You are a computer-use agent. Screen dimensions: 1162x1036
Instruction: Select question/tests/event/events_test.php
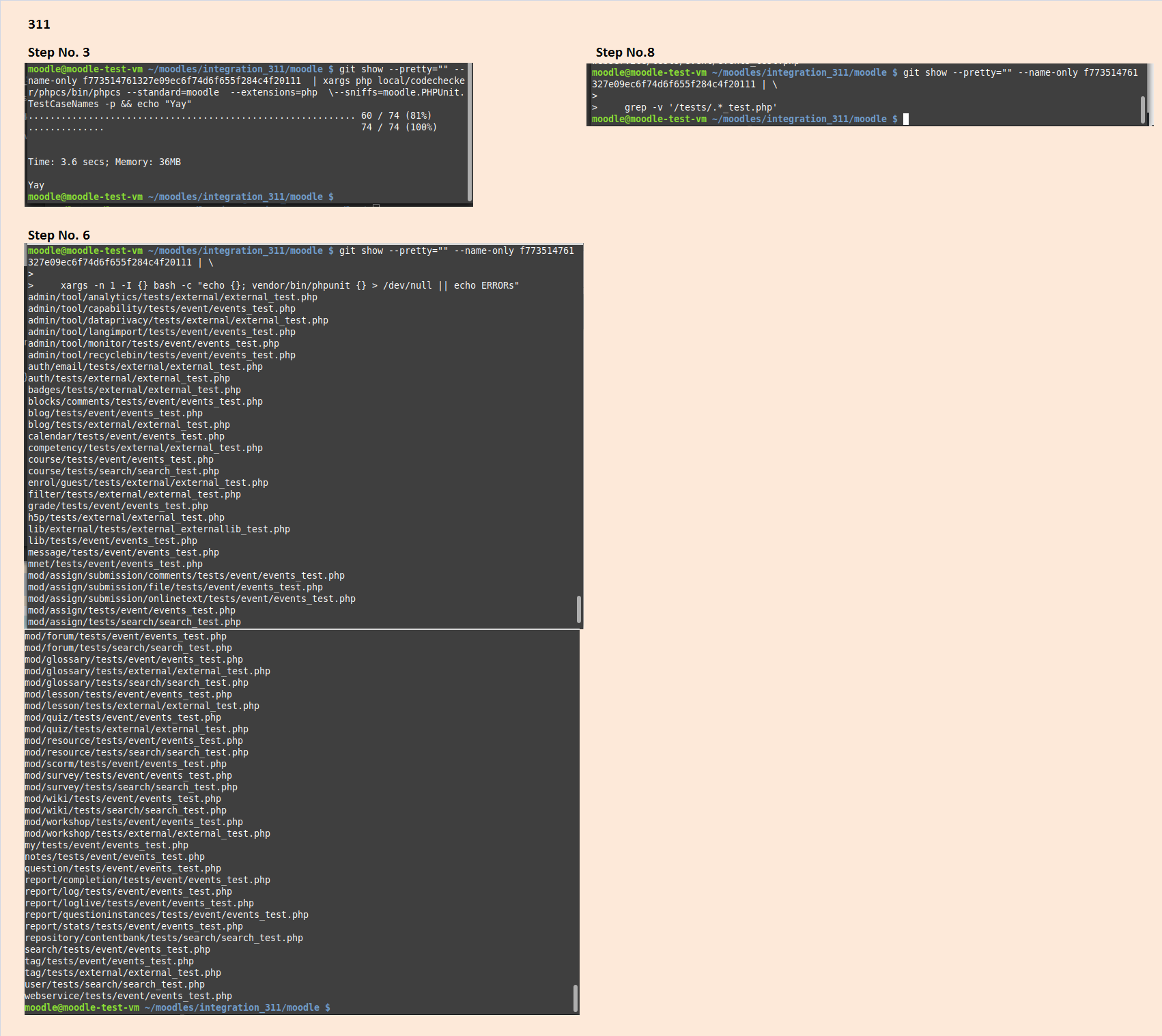[x=123, y=869]
